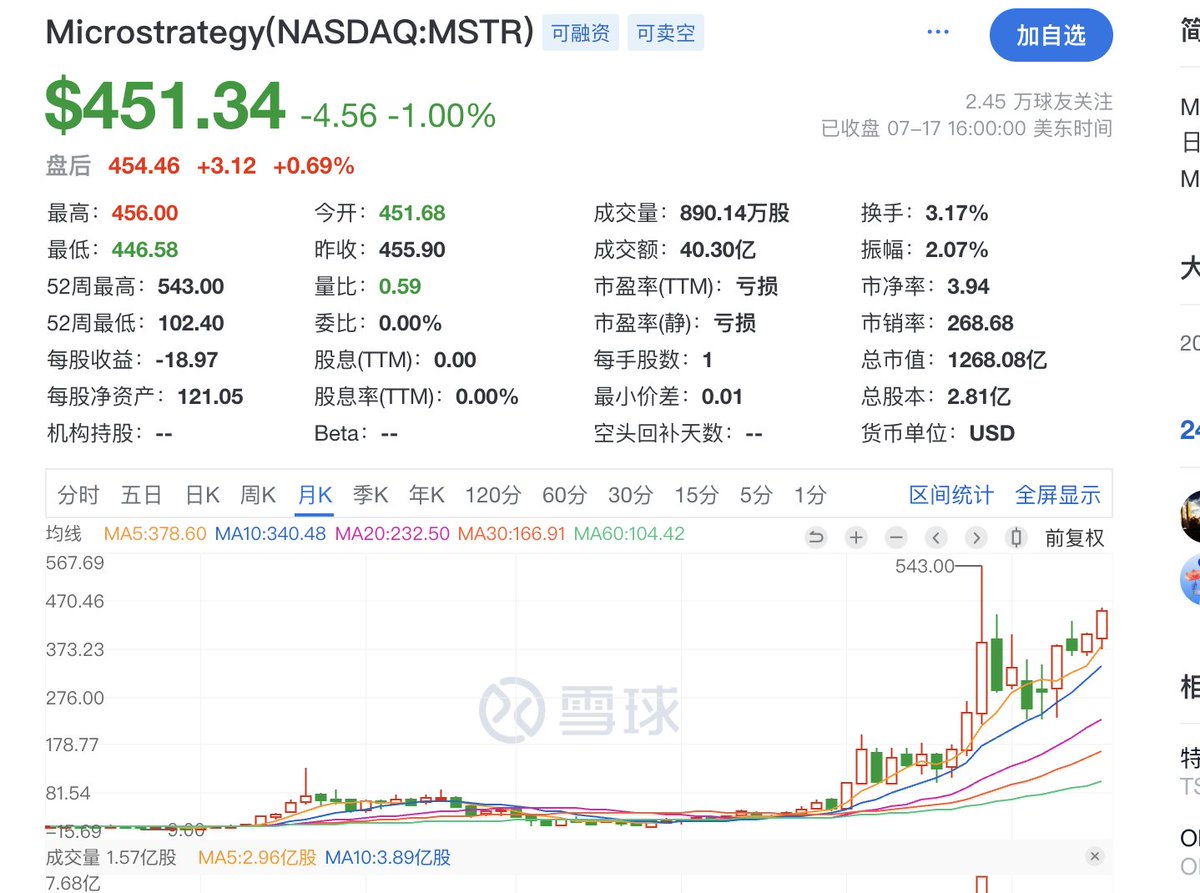Click the 每股收益 value -18.97
This screenshot has height=893, width=1200.
[x=187, y=360]
